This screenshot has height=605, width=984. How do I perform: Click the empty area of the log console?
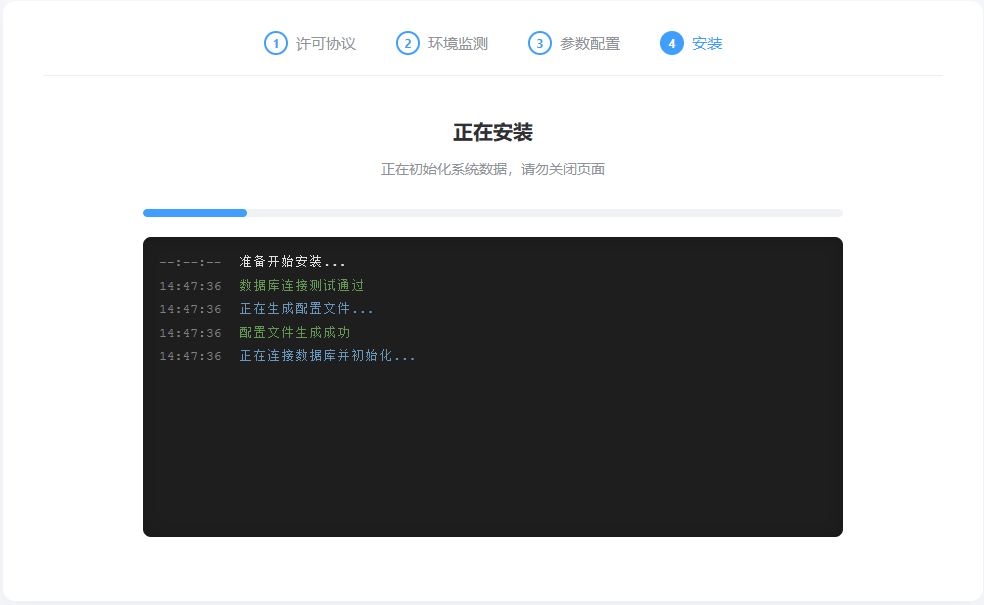tap(493, 450)
